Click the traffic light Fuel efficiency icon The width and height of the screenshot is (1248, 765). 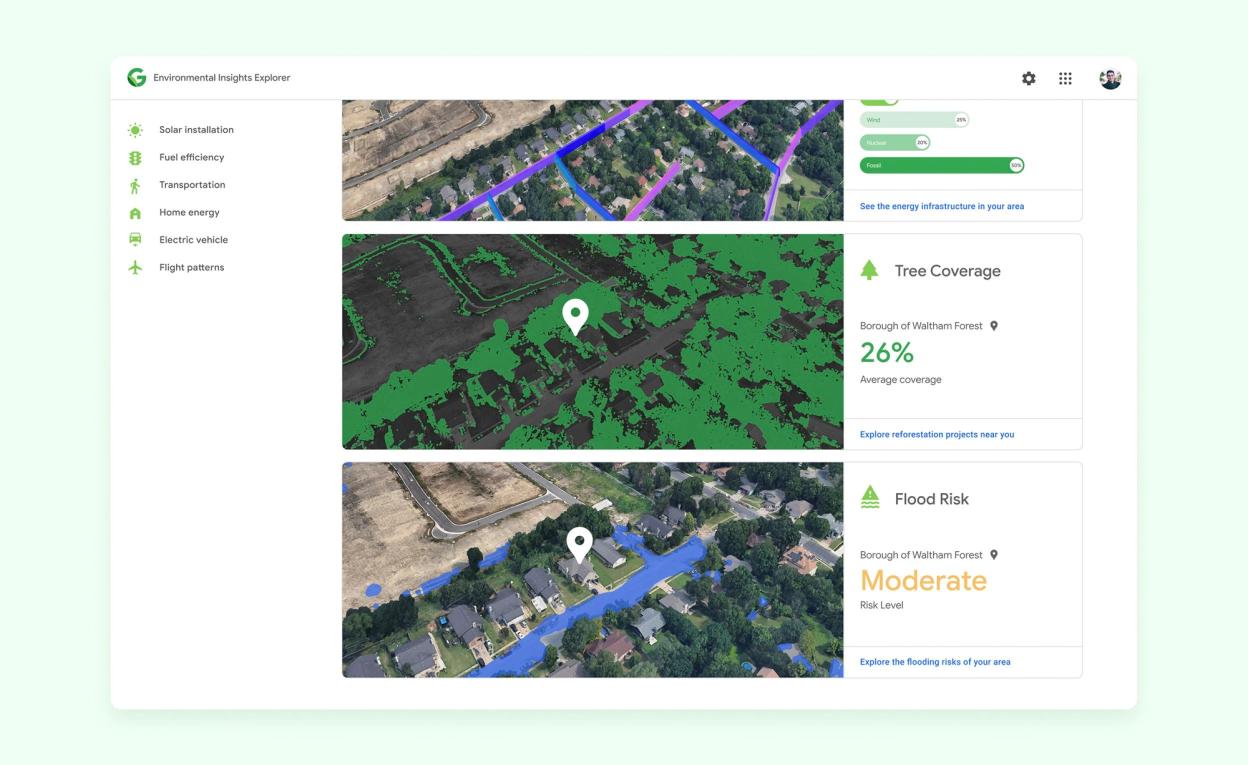(135, 158)
